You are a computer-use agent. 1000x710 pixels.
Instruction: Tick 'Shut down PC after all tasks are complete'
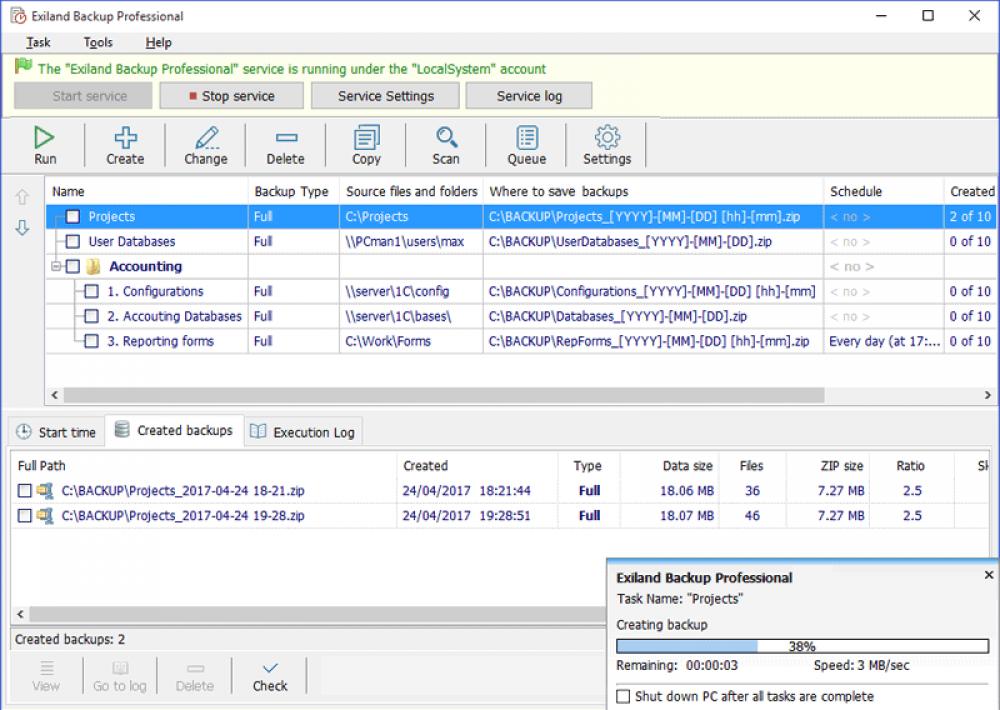point(624,696)
